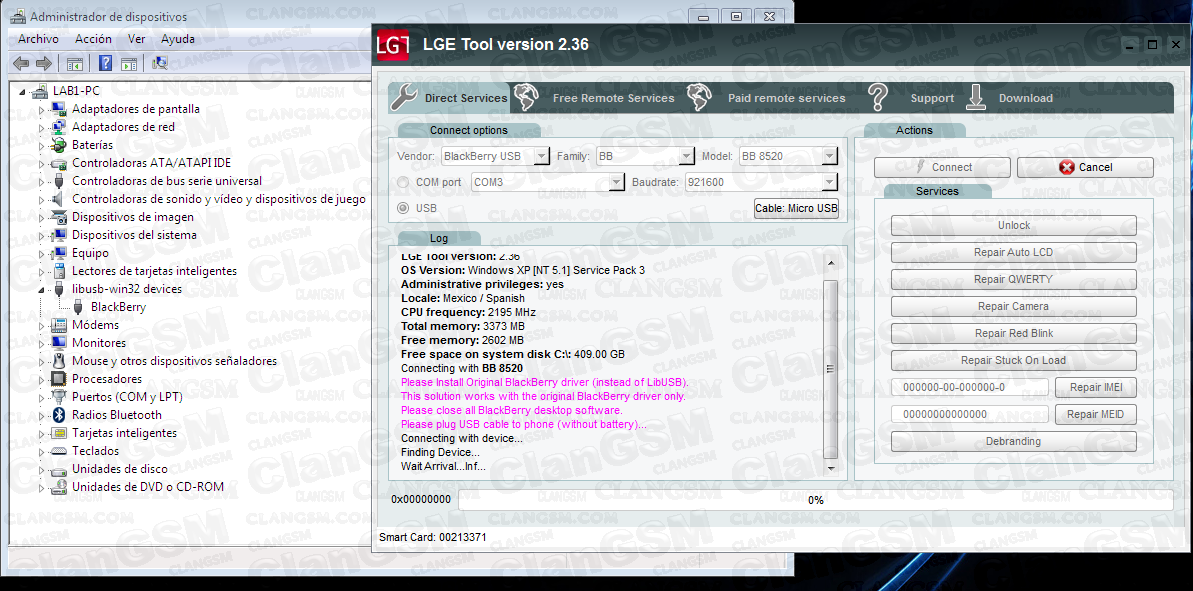The height and width of the screenshot is (591, 1193).
Task: Open help via the blue question mark icon
Action: coord(106,63)
